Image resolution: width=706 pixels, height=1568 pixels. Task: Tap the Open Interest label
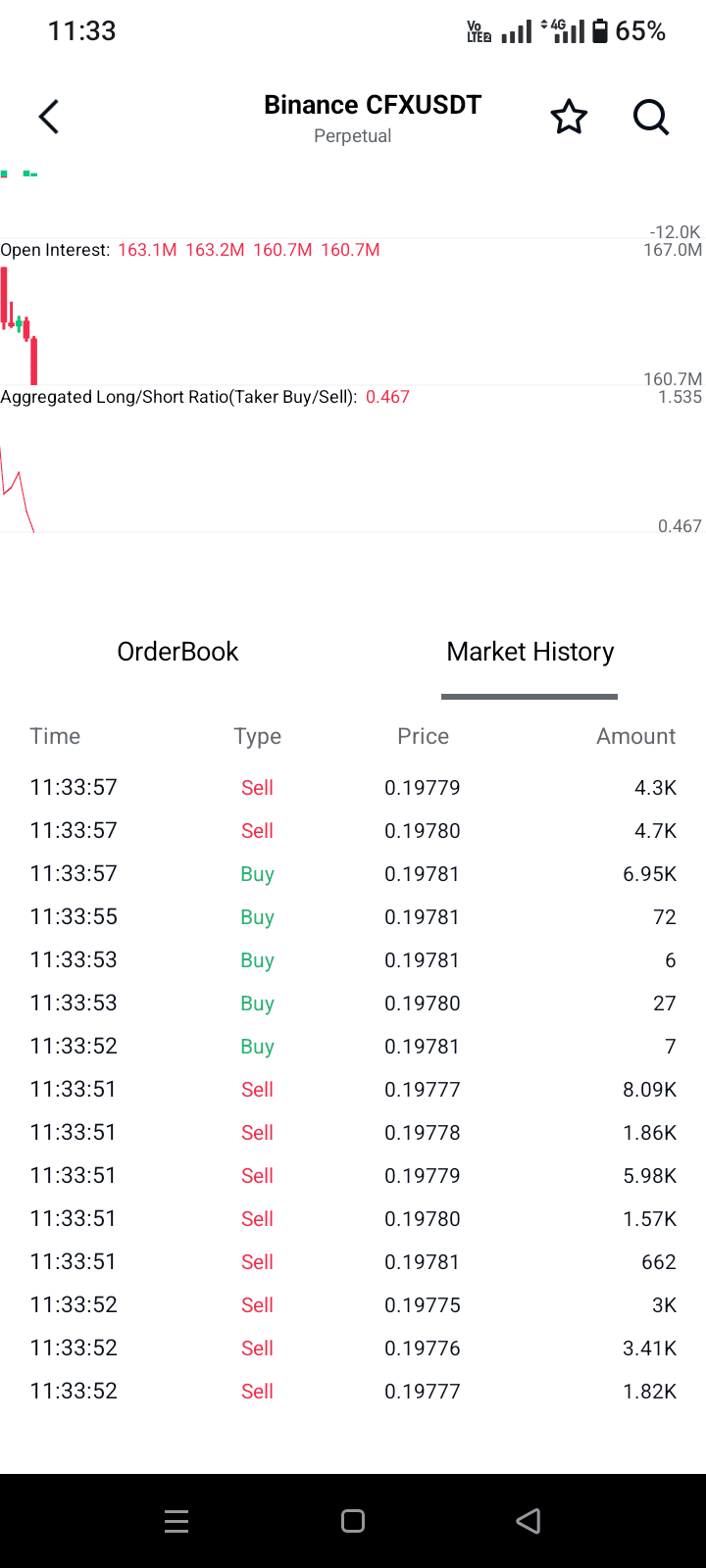coord(55,250)
